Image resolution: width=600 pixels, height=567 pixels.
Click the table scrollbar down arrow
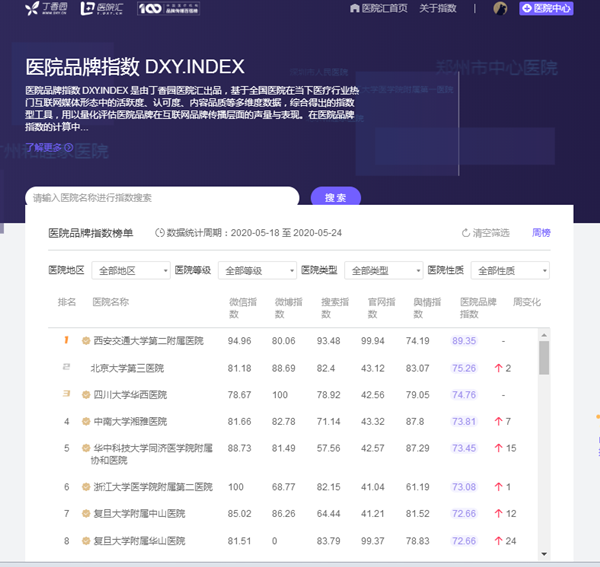544,554
